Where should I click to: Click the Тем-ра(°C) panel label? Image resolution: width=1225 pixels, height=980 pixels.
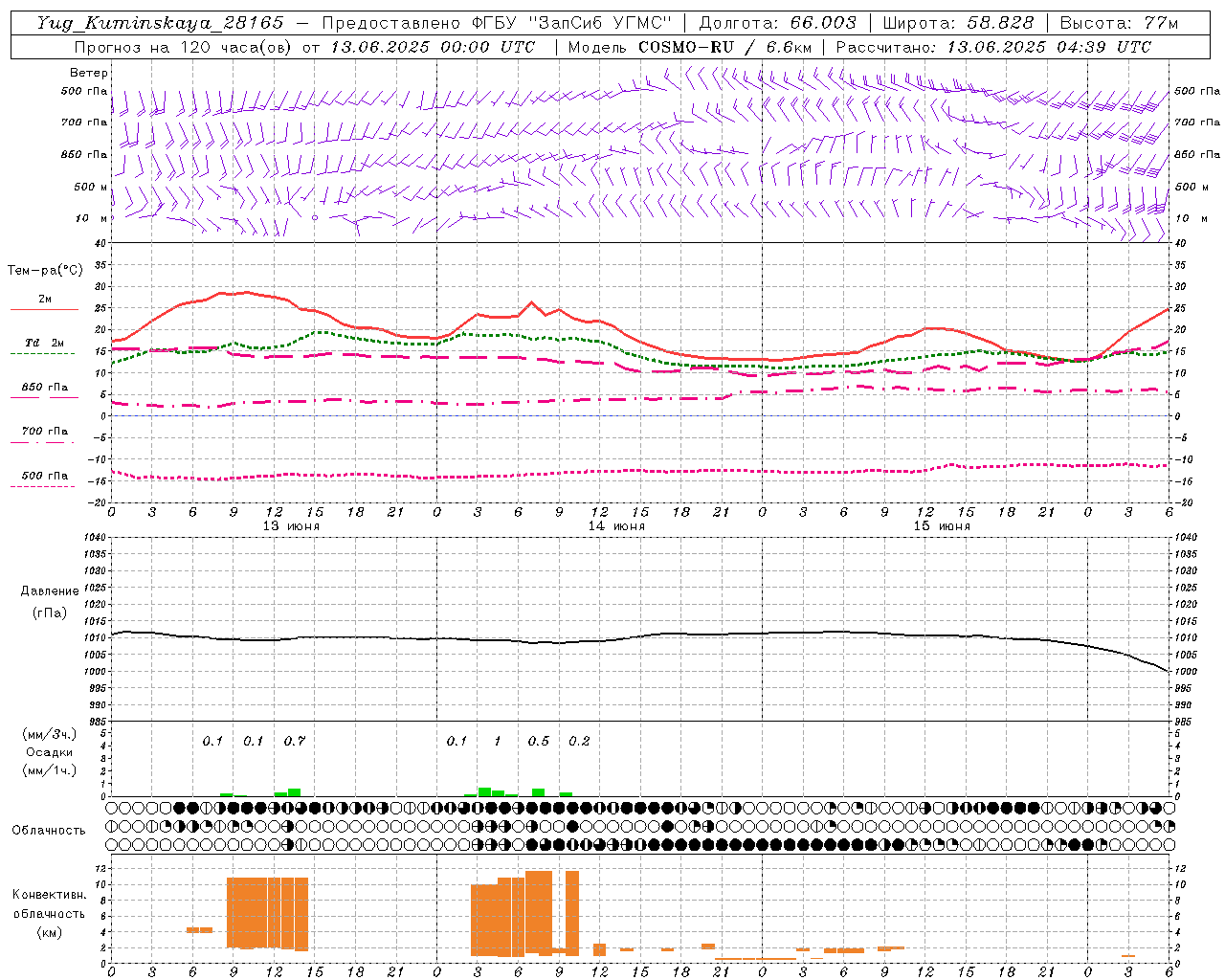tap(45, 271)
